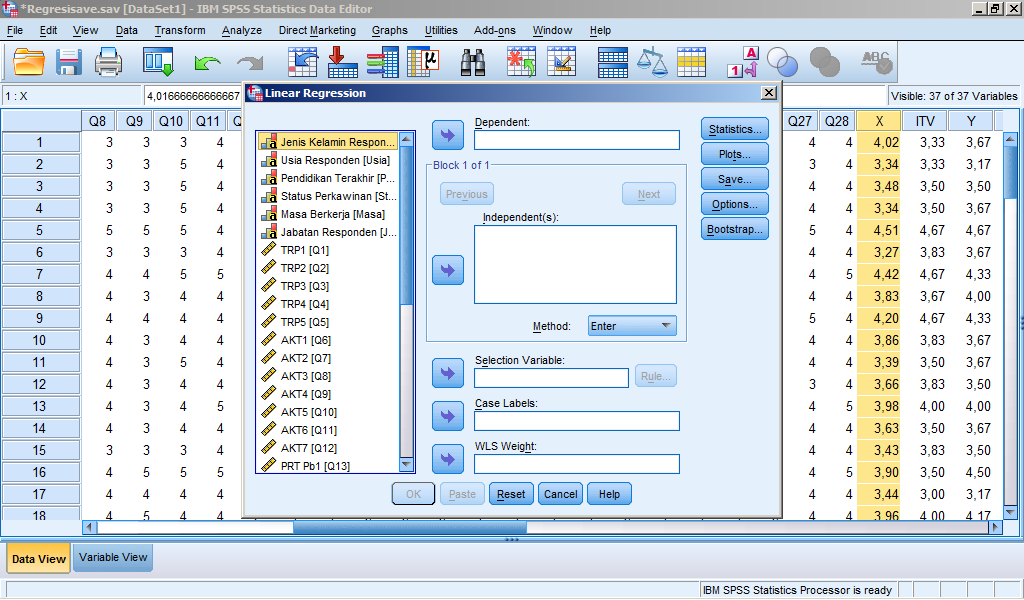Click the ITV column header
The image size is (1024, 600).
(925, 121)
